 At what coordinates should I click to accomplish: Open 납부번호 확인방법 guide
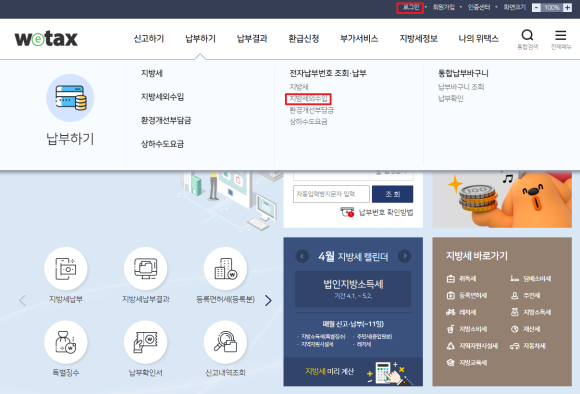tap(377, 212)
